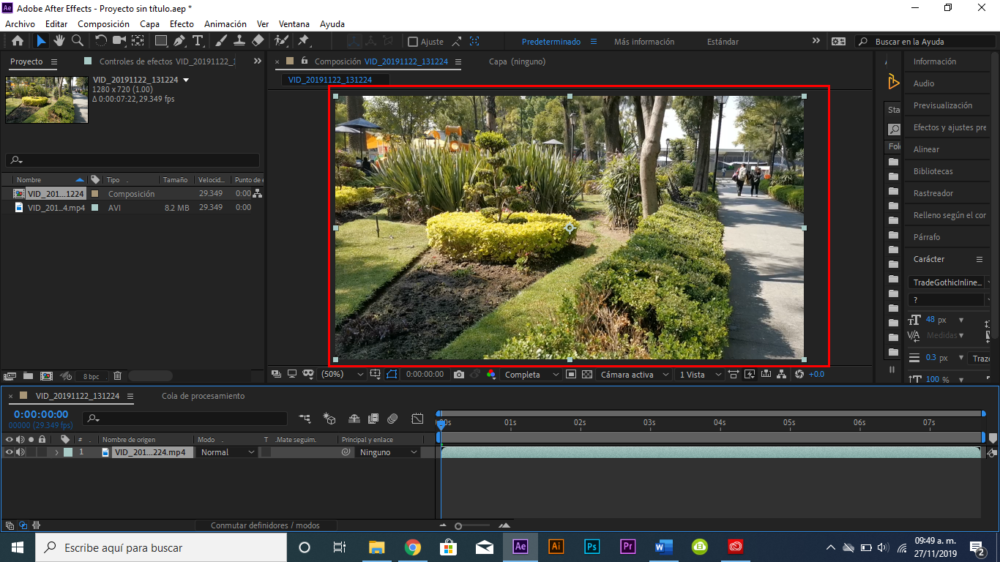Open the Composición menu
1000x562 pixels.
(103, 23)
